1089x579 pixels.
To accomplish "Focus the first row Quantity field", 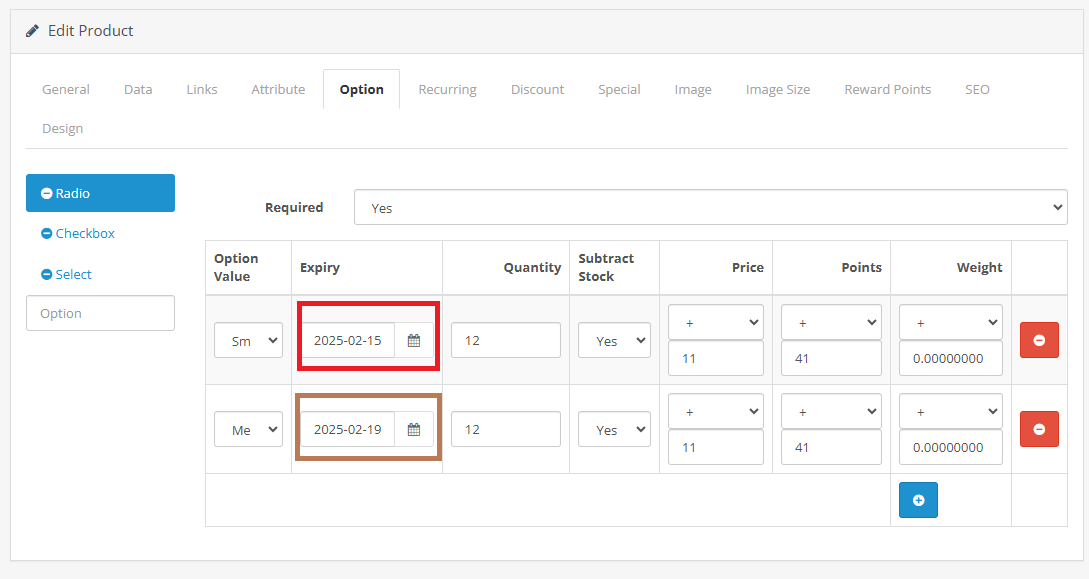I will (505, 341).
